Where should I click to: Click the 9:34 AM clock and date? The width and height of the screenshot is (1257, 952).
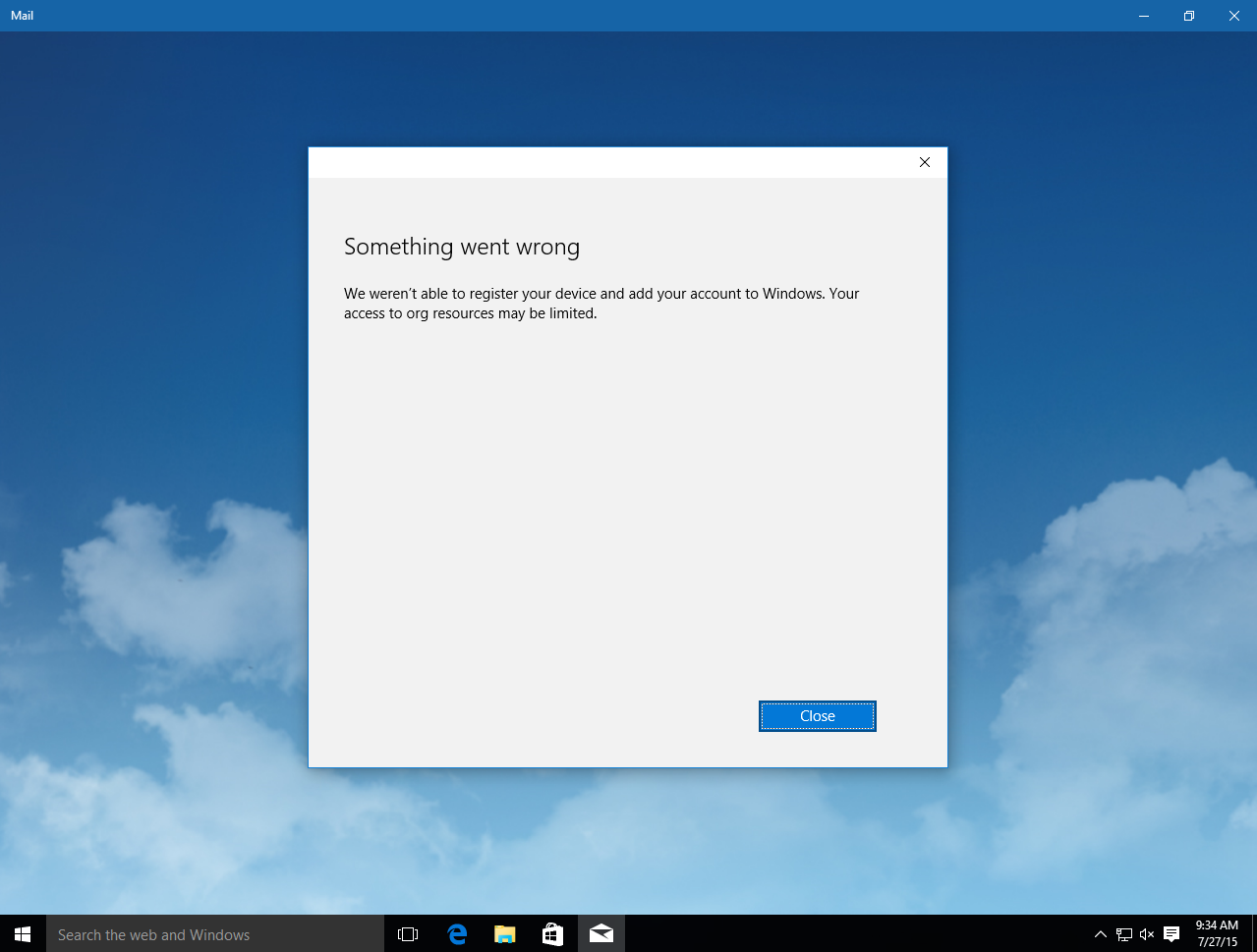pyautogui.click(x=1217, y=934)
